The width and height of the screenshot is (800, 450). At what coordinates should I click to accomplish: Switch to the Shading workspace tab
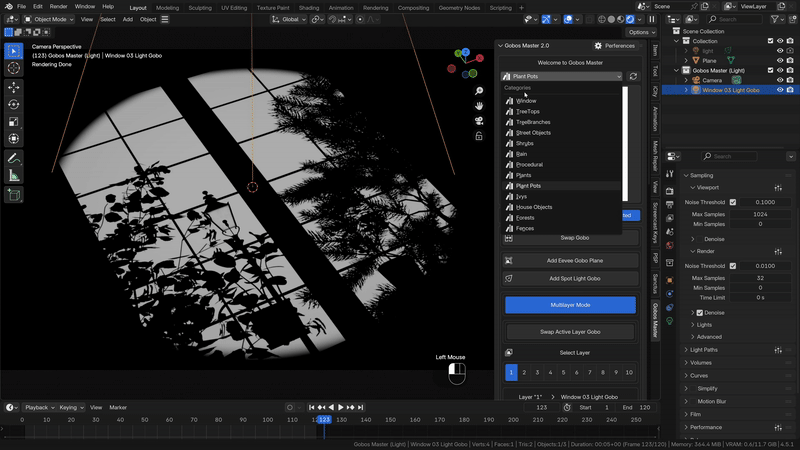coord(309,7)
